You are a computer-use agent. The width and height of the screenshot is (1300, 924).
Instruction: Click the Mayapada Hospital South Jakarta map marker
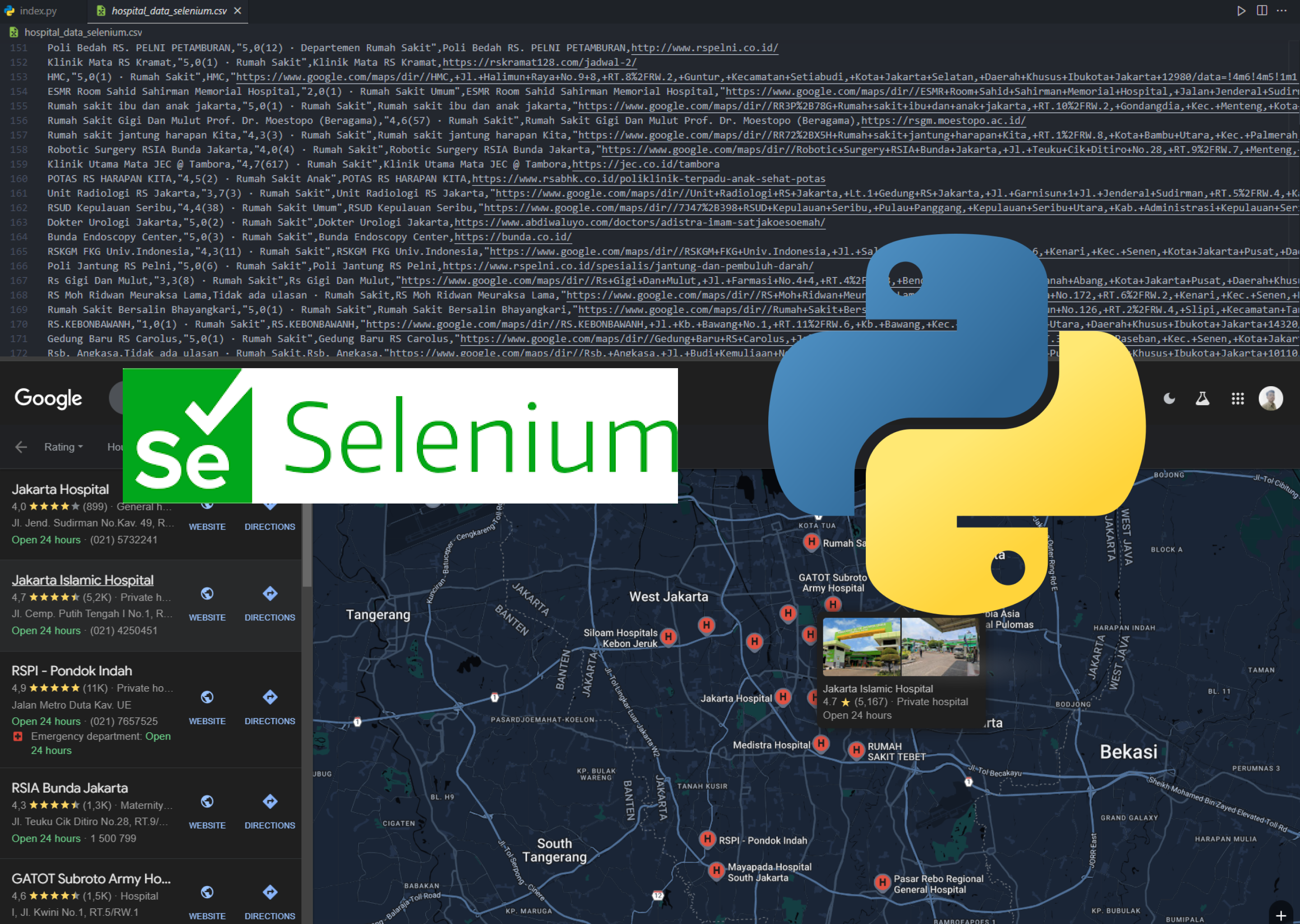[716, 870]
